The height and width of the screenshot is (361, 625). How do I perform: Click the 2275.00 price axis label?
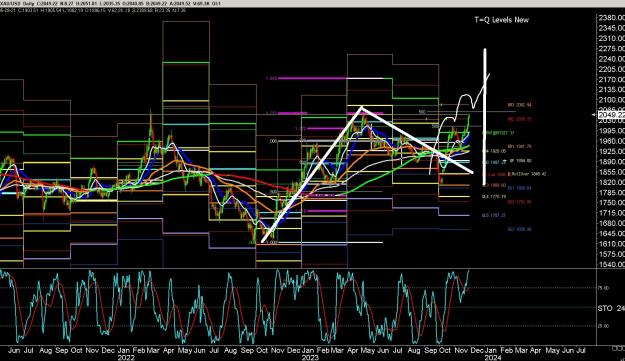tap(611, 49)
